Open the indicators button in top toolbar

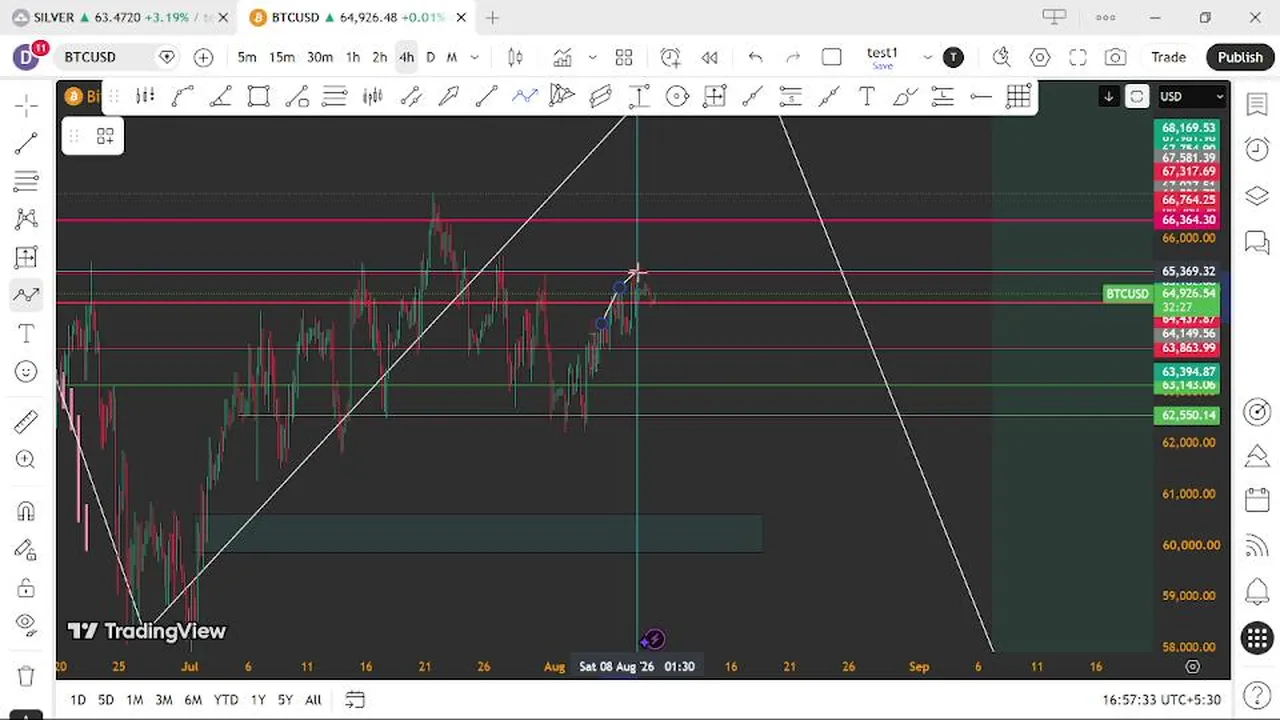coord(562,57)
